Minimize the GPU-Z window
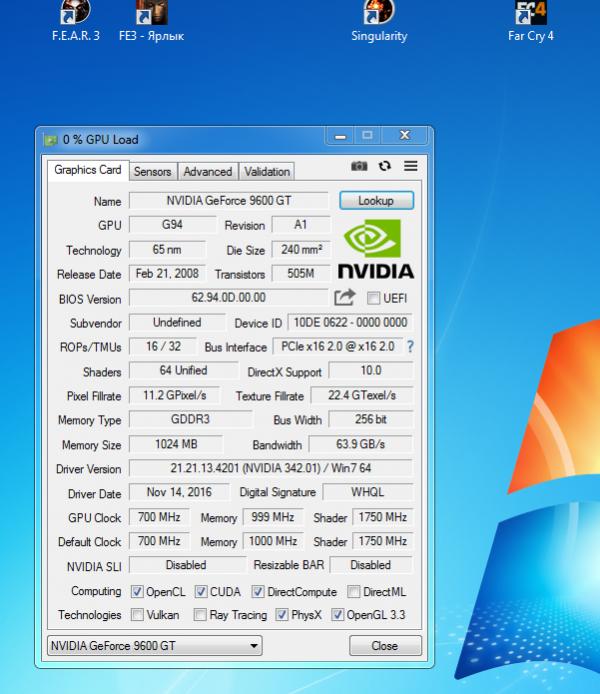This screenshot has width=600, height=694. coord(340,136)
